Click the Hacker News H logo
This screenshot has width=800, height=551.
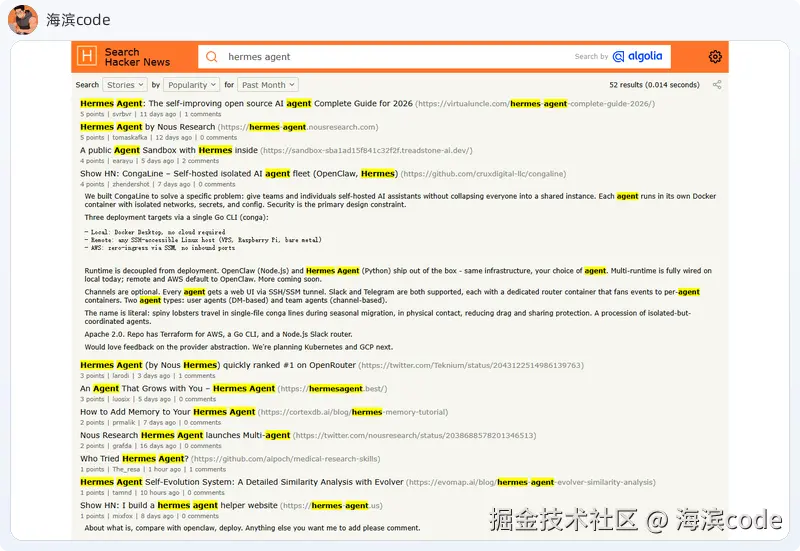[87, 56]
